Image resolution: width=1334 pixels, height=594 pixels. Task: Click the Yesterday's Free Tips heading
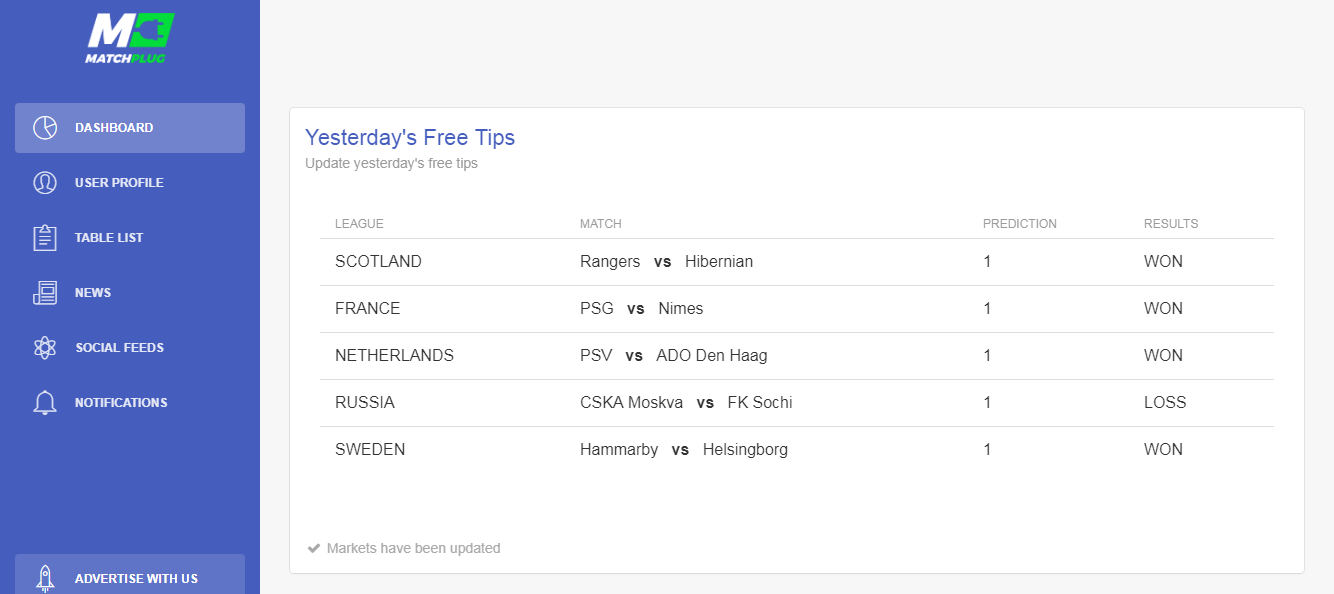point(410,137)
